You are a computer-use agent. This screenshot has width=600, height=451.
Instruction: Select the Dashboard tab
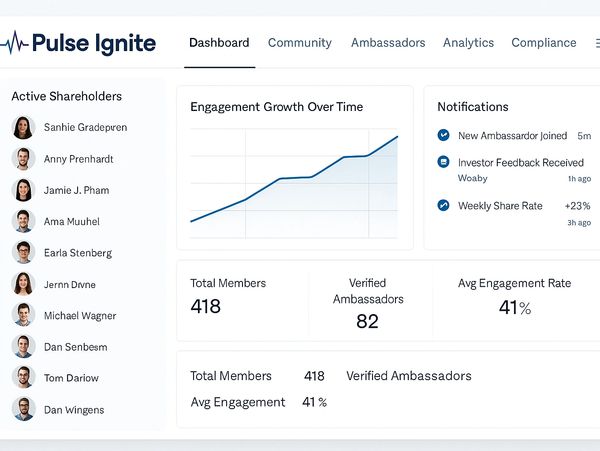(219, 43)
